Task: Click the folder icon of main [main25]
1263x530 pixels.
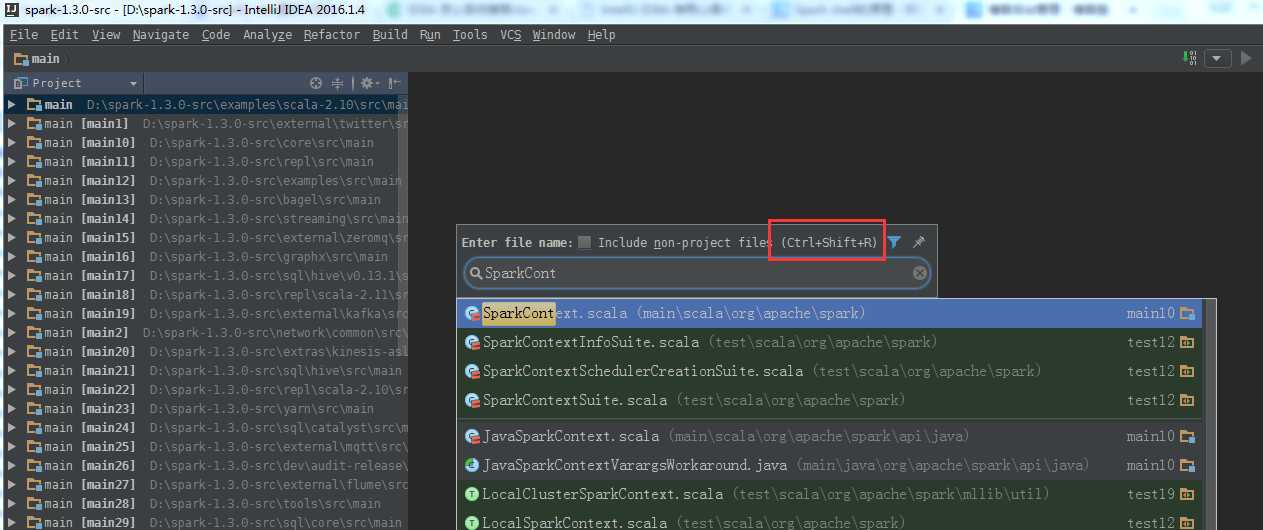Action: click(x=34, y=447)
